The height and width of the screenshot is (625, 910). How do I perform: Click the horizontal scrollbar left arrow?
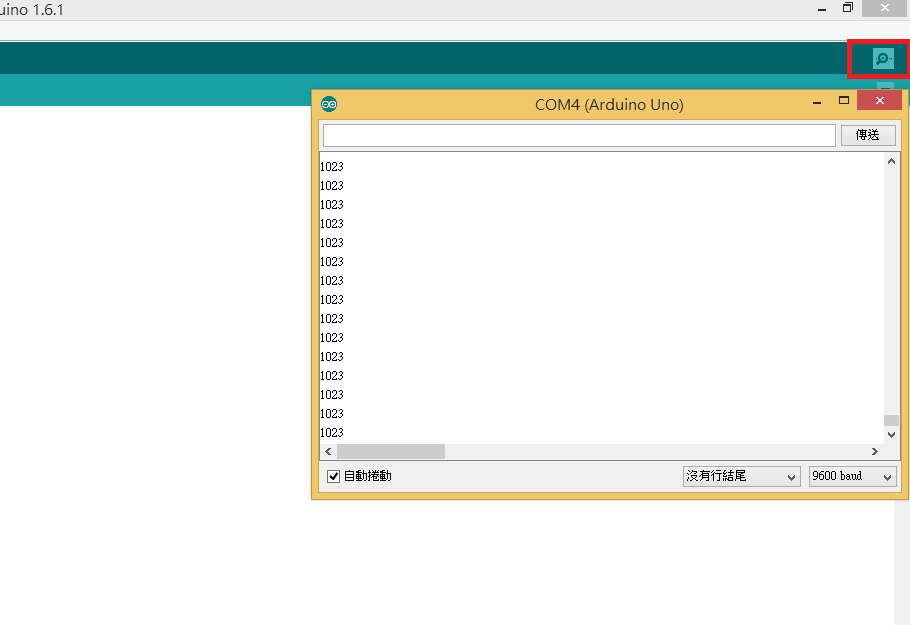tap(328, 451)
